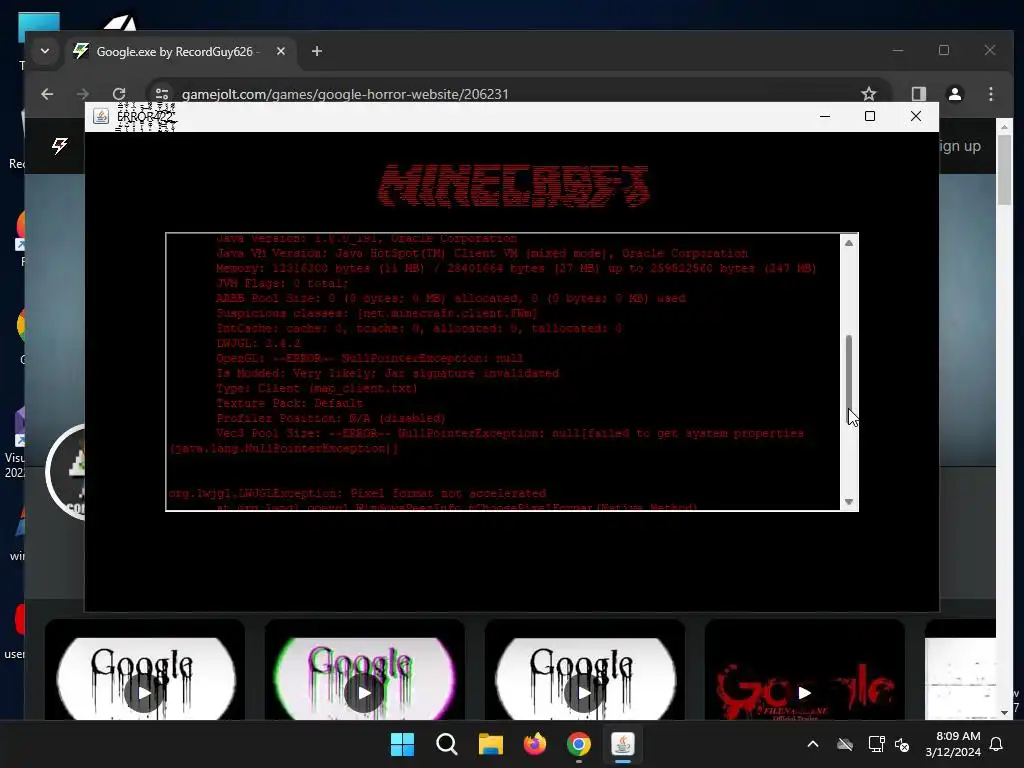Screen dimensions: 1024x768
Task: Open Firefox from the taskbar
Action: 535,744
